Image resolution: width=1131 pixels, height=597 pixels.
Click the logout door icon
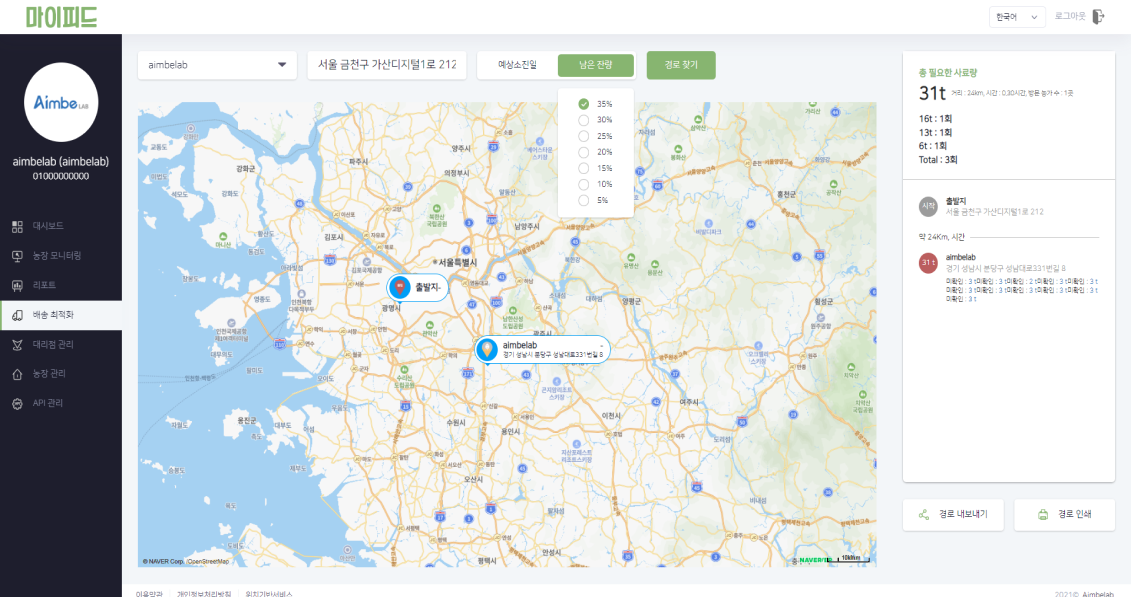pyautogui.click(x=1099, y=17)
